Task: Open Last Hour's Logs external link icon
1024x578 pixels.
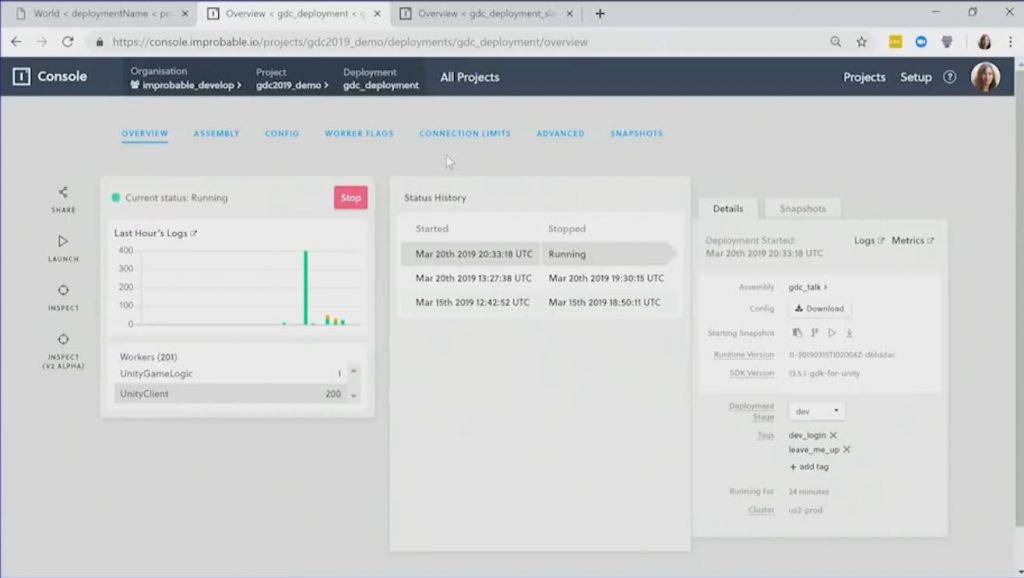Action: [x=193, y=233]
